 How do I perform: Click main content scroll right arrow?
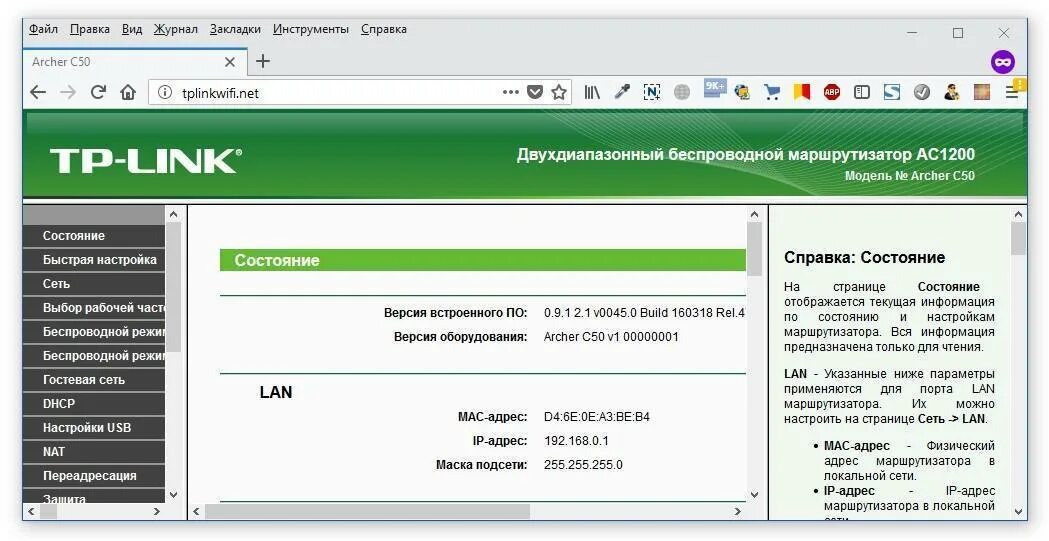(738, 512)
